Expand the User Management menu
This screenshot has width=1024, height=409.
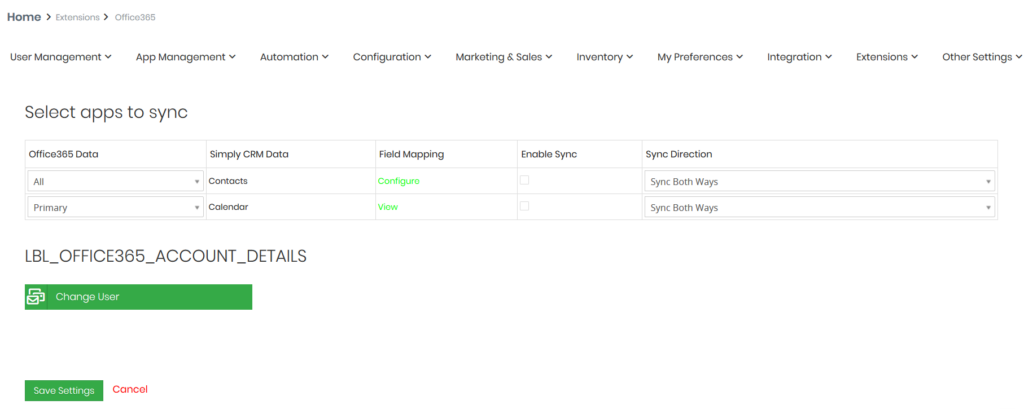coord(61,57)
